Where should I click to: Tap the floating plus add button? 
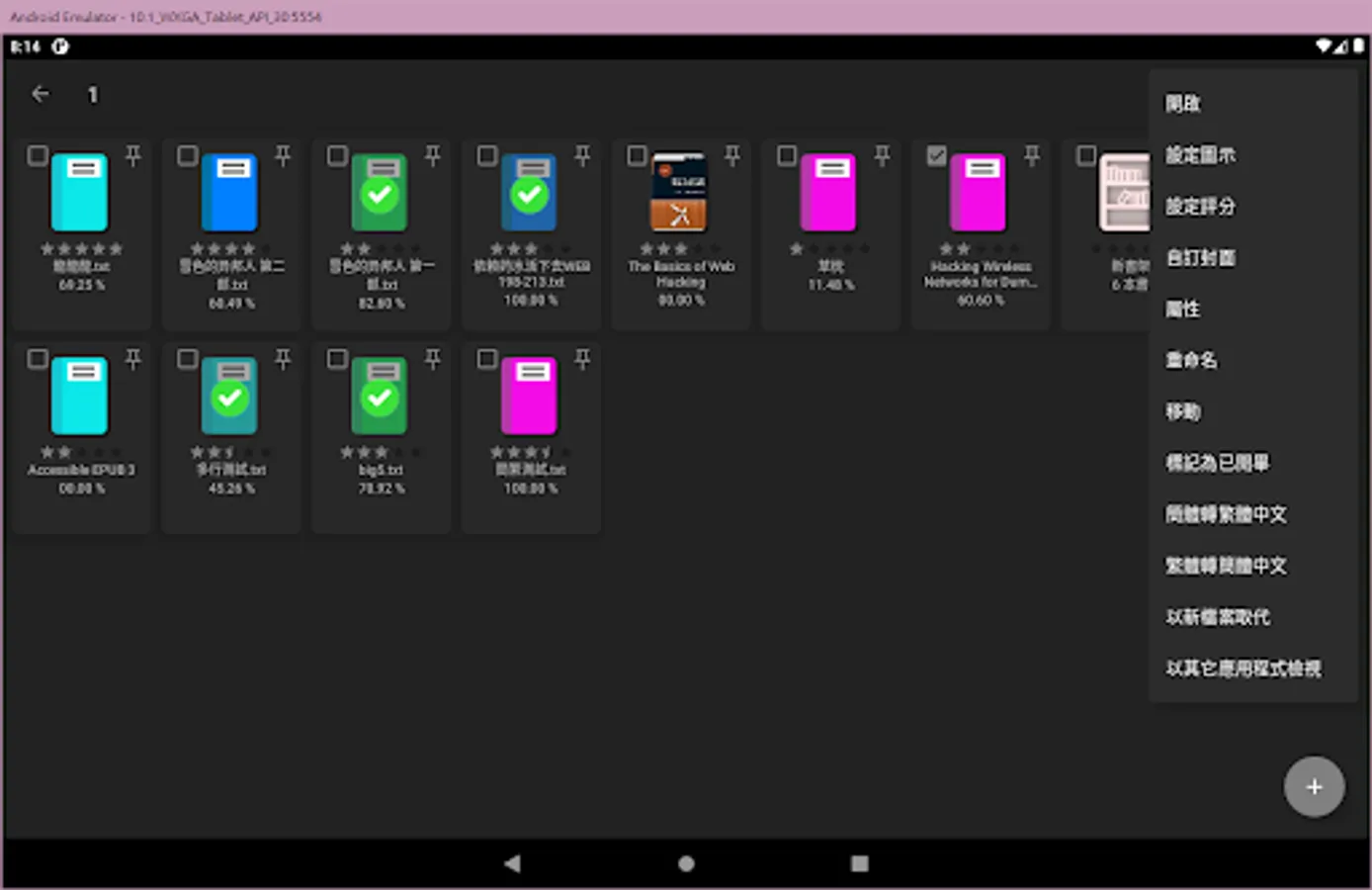[1314, 787]
